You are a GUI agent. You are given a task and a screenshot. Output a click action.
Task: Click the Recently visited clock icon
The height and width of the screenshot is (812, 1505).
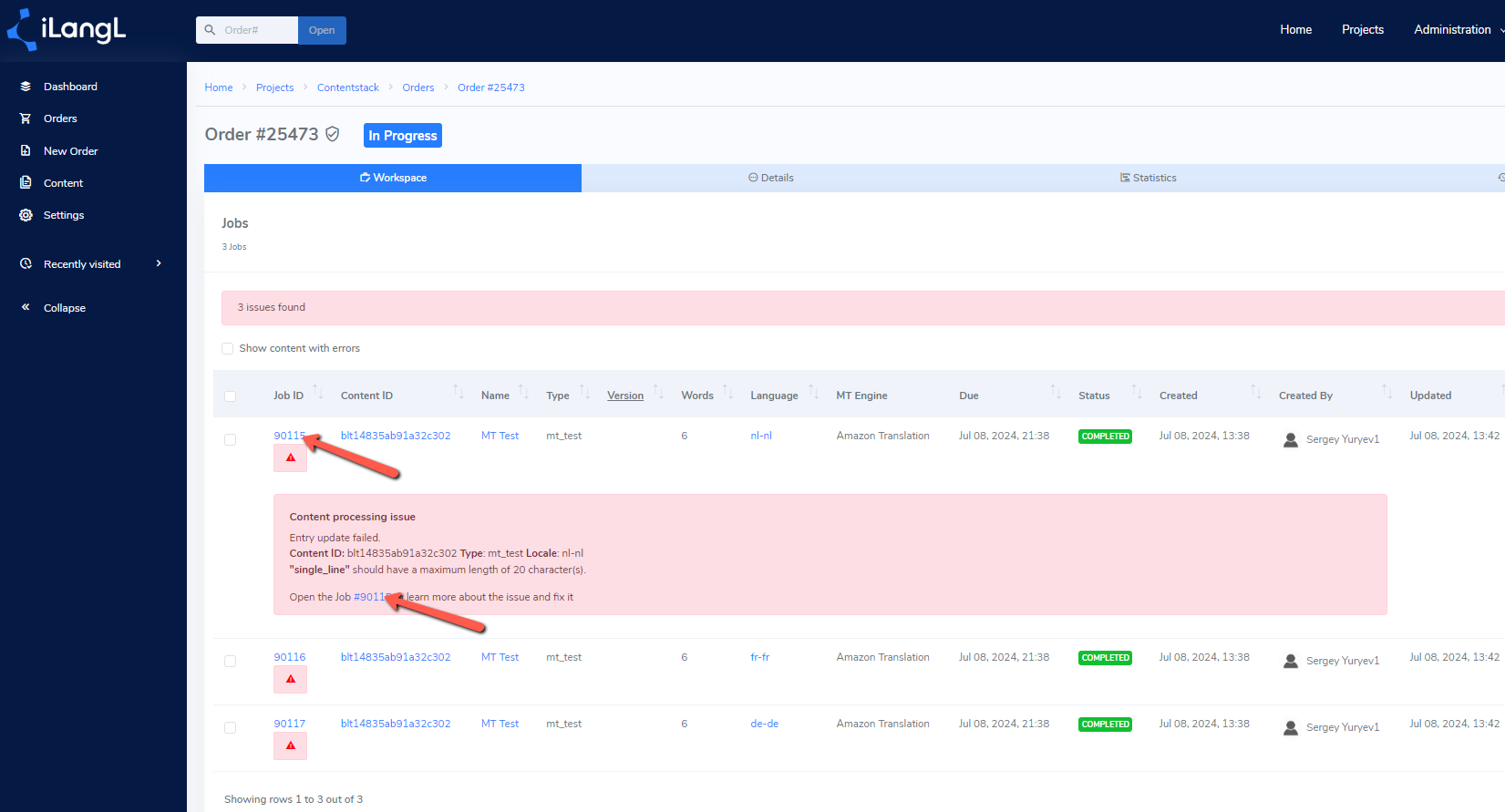(26, 263)
